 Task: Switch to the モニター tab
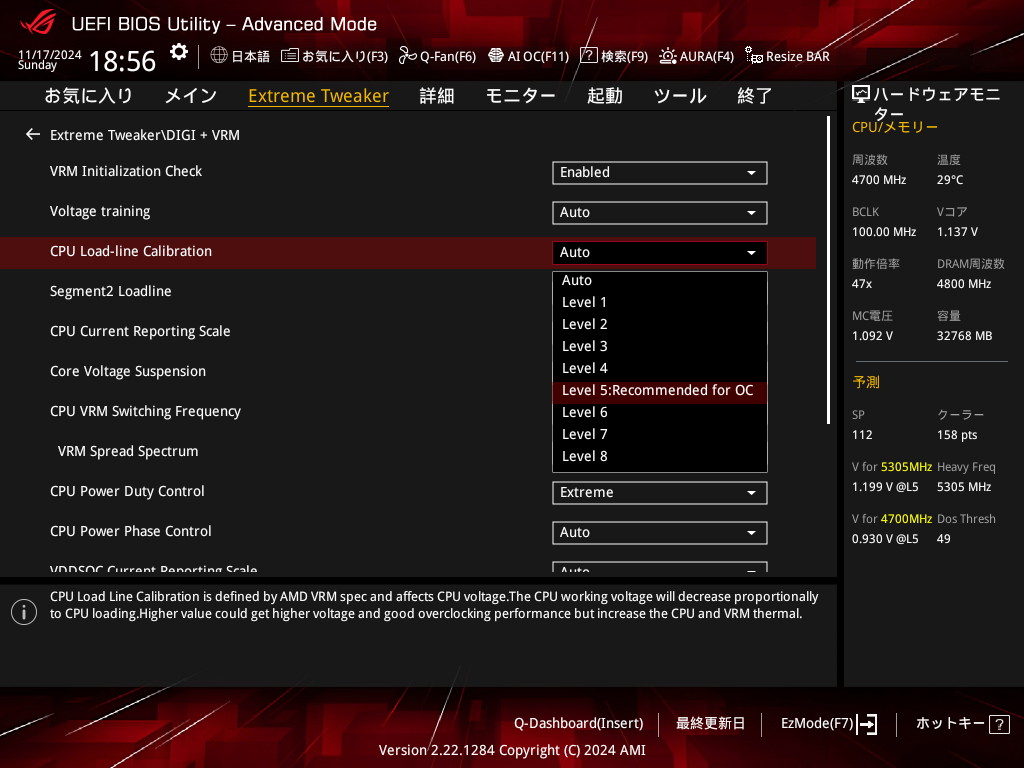pyautogui.click(x=520, y=96)
